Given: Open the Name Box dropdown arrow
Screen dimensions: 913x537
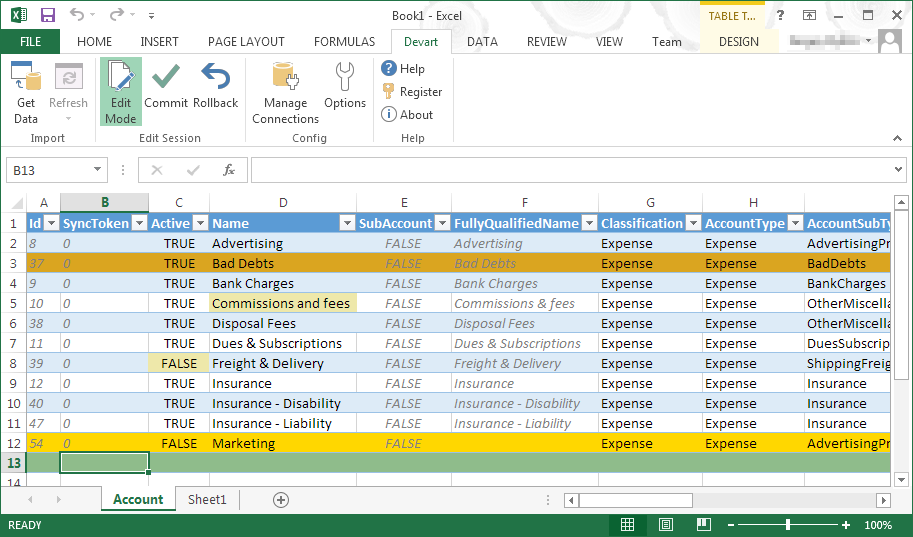Looking at the screenshot, I should [97, 169].
